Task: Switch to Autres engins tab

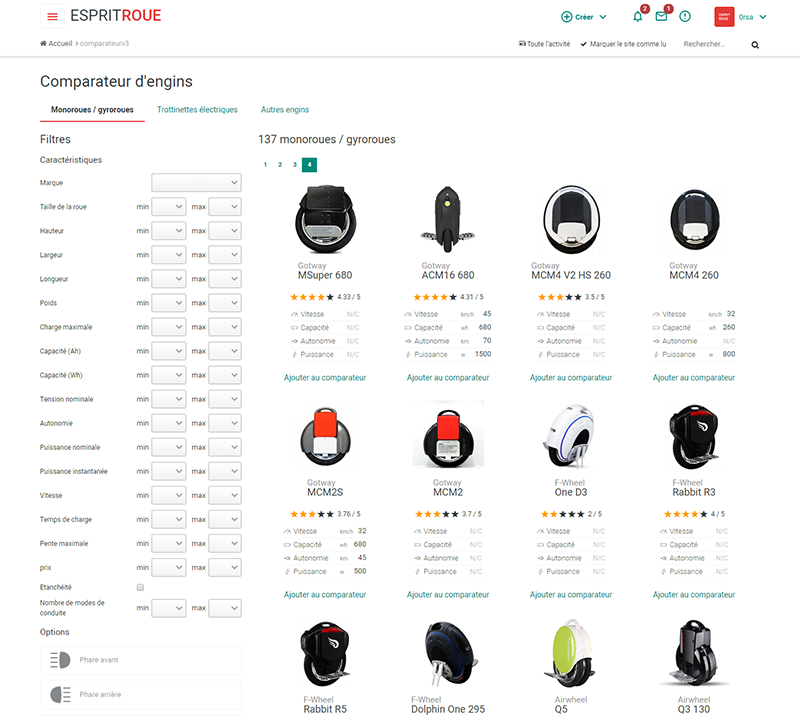Action: click(285, 110)
